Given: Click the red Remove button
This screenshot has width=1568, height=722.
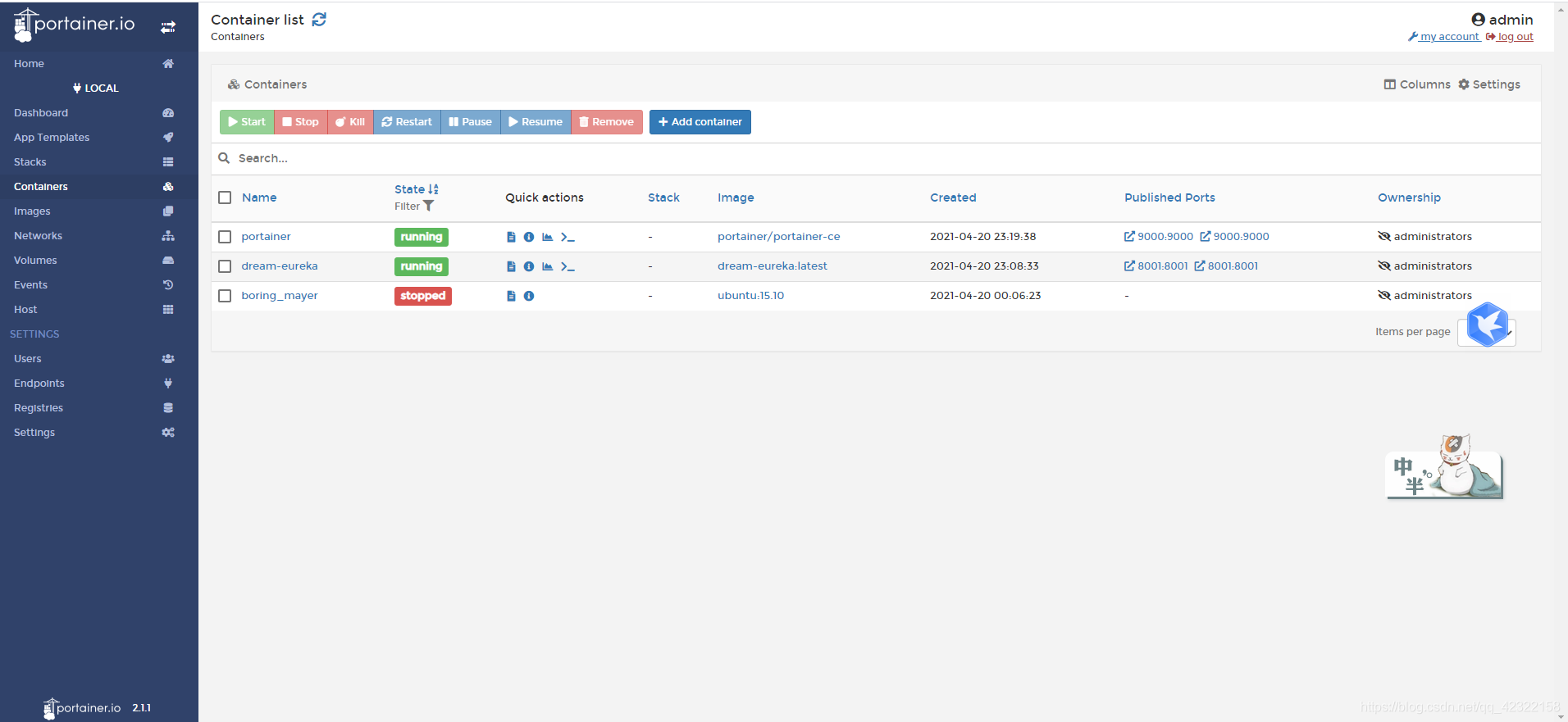Looking at the screenshot, I should pyautogui.click(x=607, y=122).
